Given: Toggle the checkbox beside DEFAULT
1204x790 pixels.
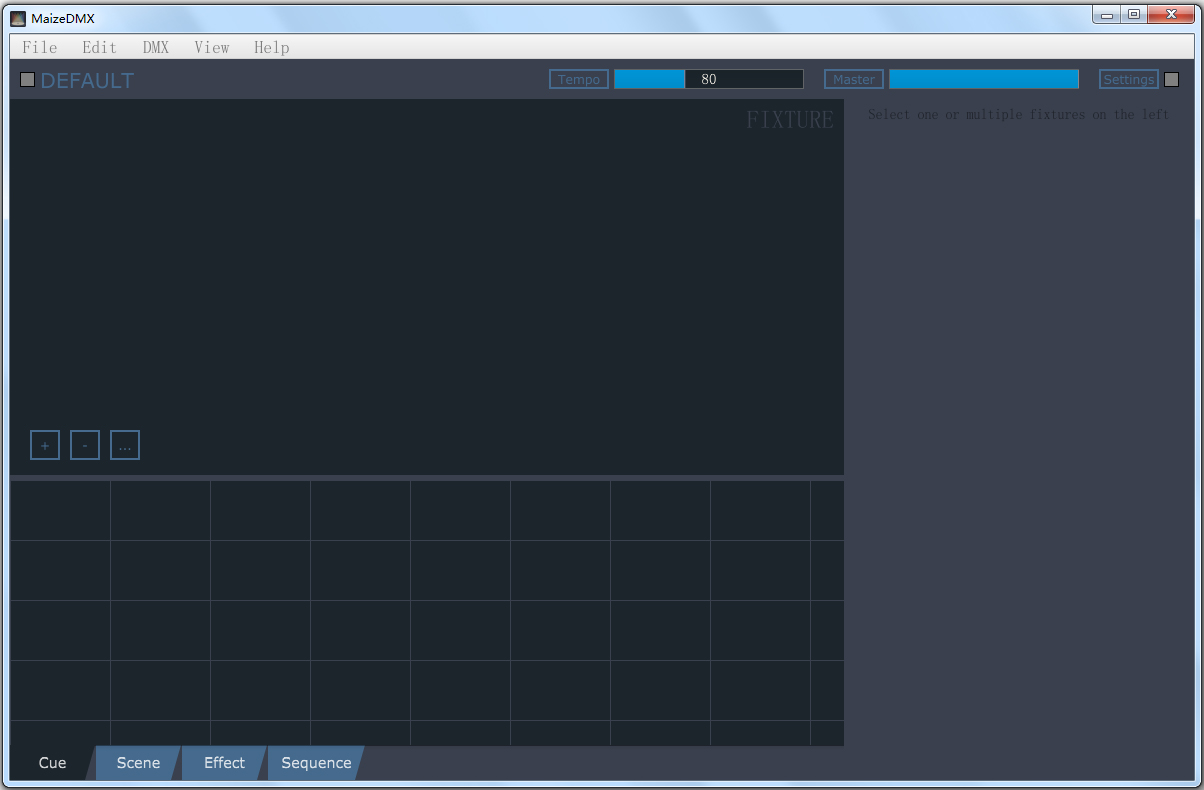Looking at the screenshot, I should (x=28, y=80).
